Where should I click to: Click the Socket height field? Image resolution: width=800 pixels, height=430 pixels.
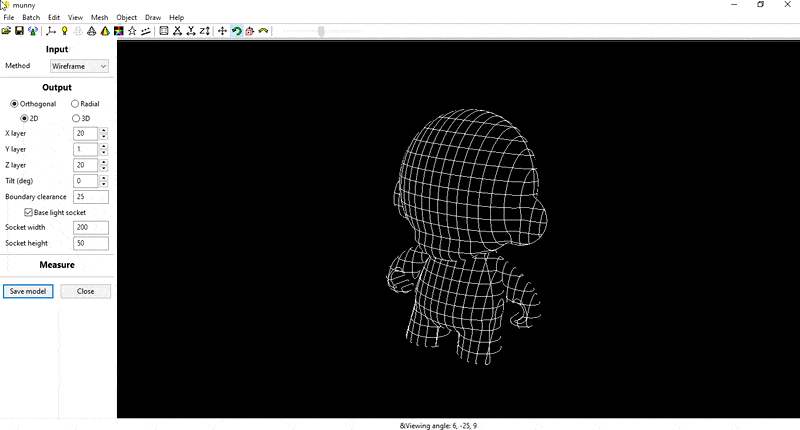click(x=91, y=243)
